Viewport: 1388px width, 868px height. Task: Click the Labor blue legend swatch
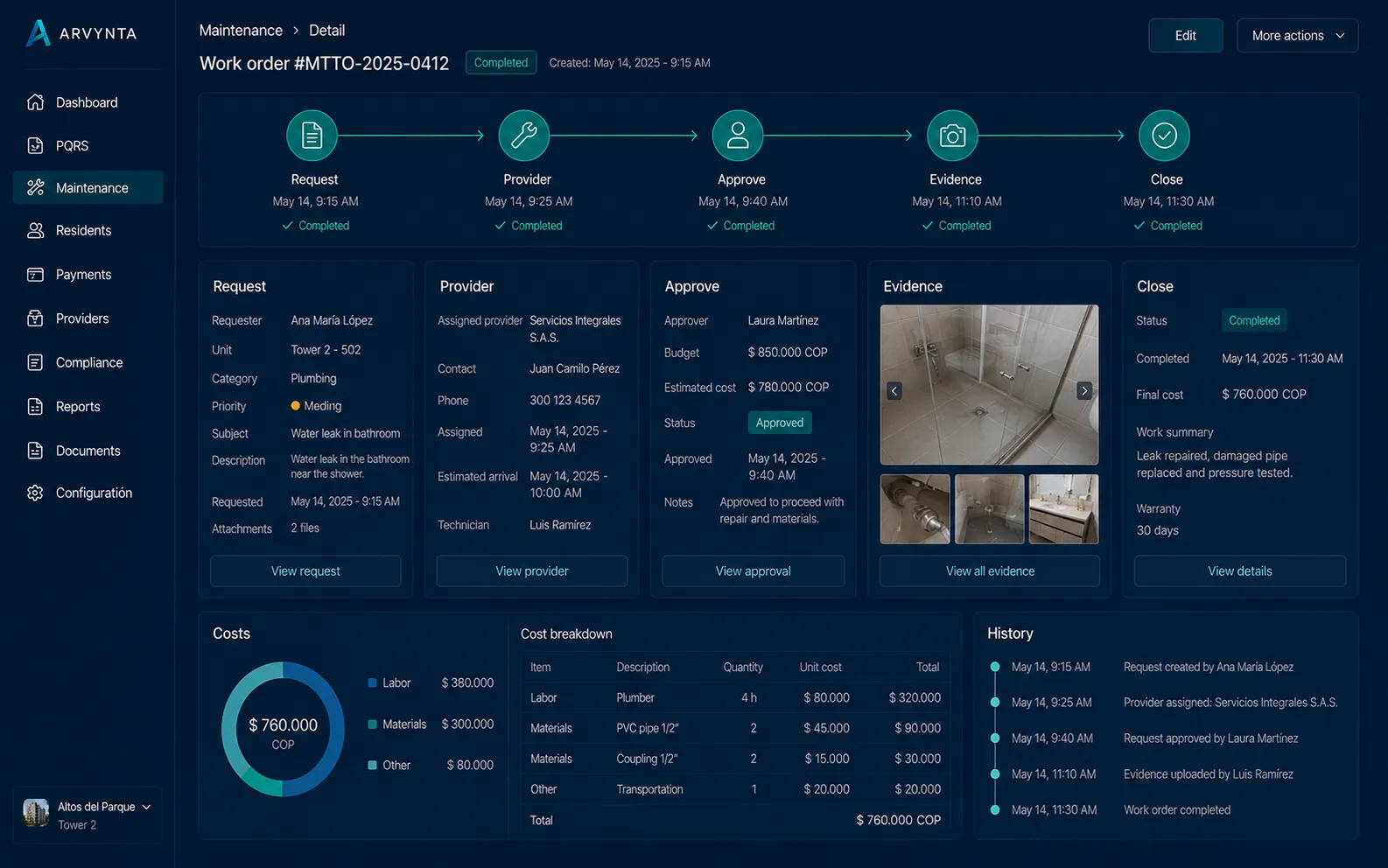click(x=372, y=682)
